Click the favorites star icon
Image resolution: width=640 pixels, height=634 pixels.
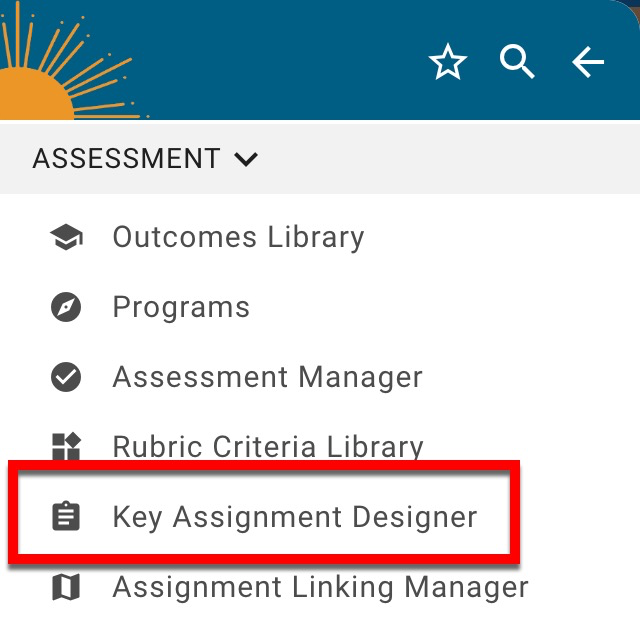447,63
